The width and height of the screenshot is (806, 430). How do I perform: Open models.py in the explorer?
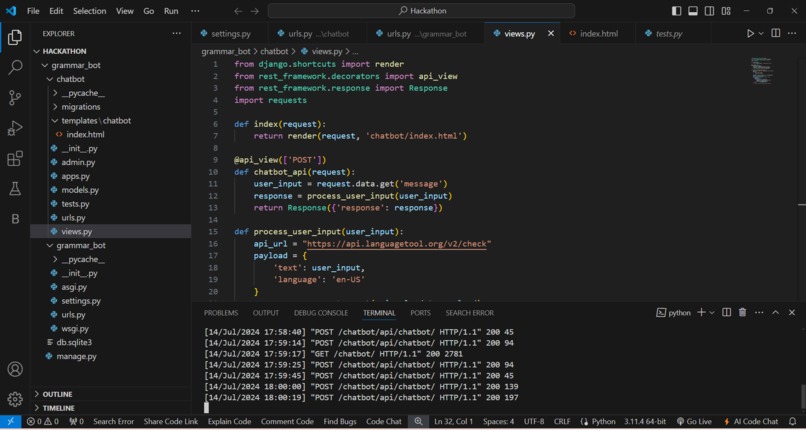(80, 190)
